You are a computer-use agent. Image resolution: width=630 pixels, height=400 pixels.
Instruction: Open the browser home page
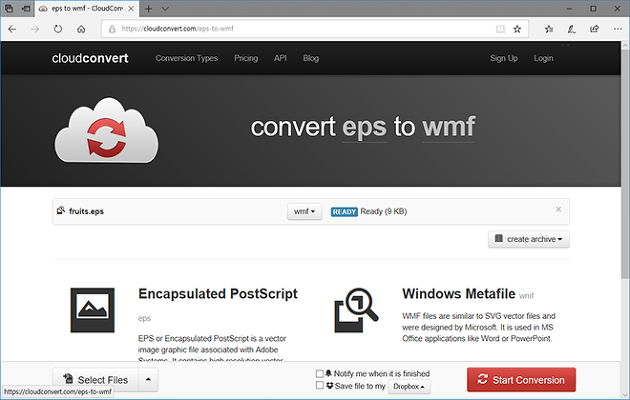coord(81,29)
